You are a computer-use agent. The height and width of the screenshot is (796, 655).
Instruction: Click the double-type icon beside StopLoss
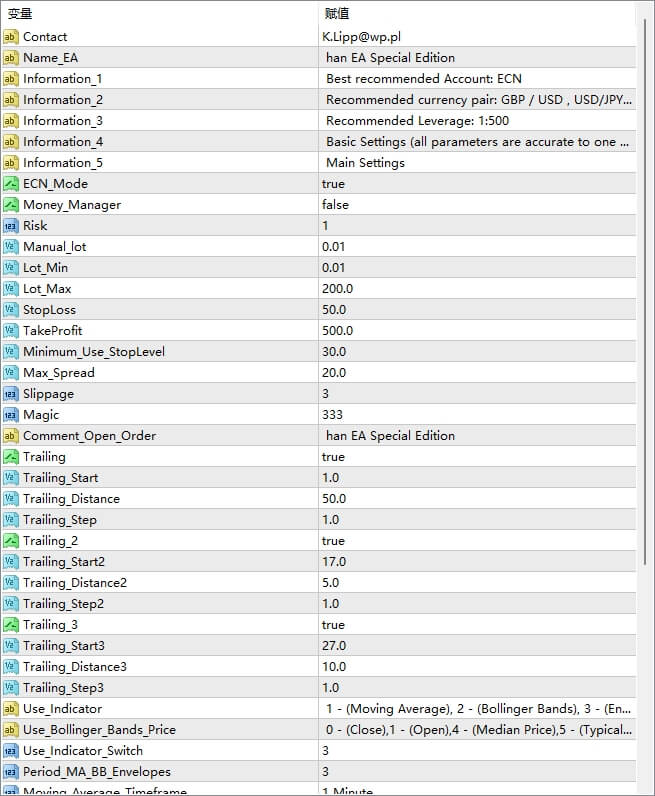[x=11, y=310]
